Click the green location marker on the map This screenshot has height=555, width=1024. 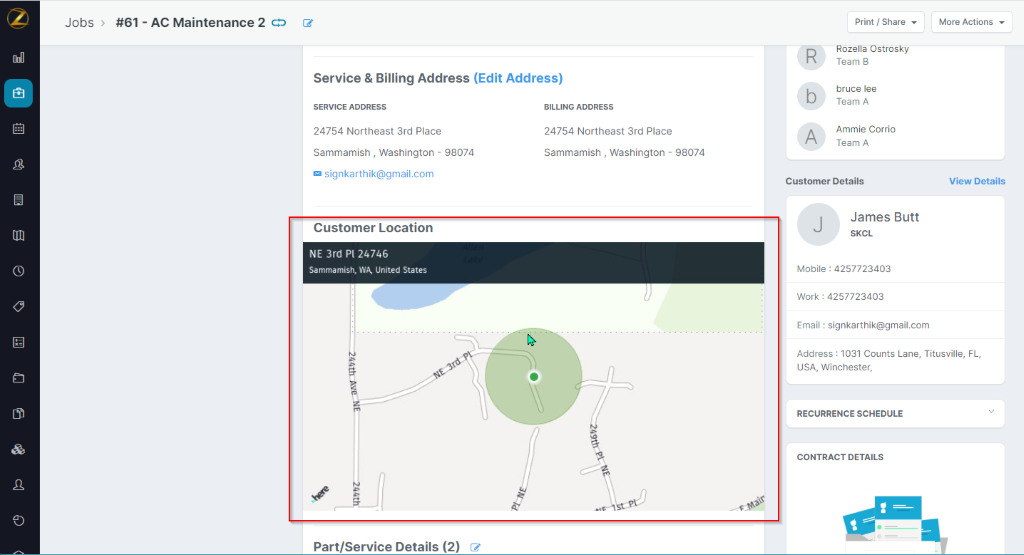point(534,376)
